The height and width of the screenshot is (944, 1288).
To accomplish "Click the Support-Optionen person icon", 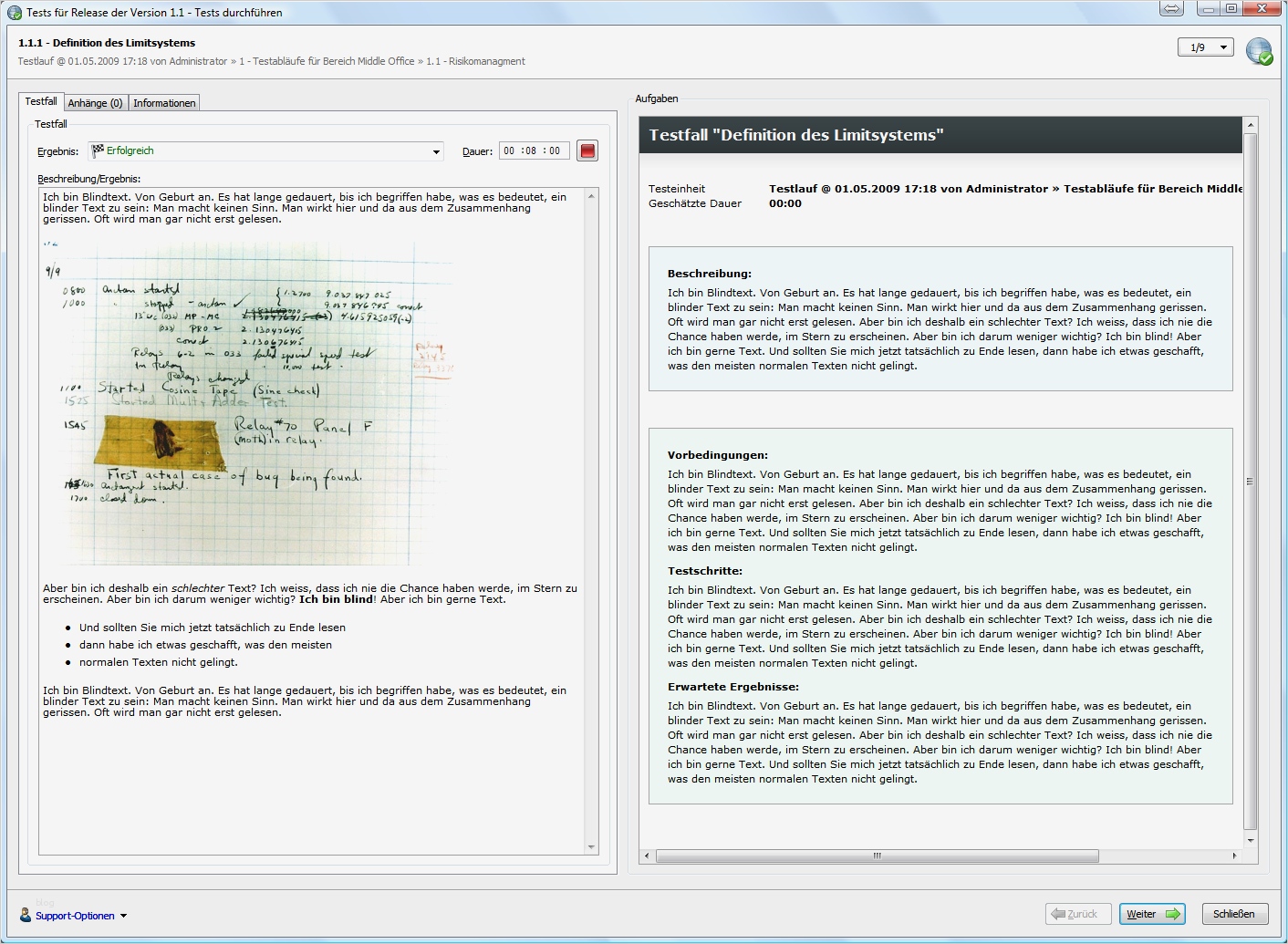I will coord(26,915).
